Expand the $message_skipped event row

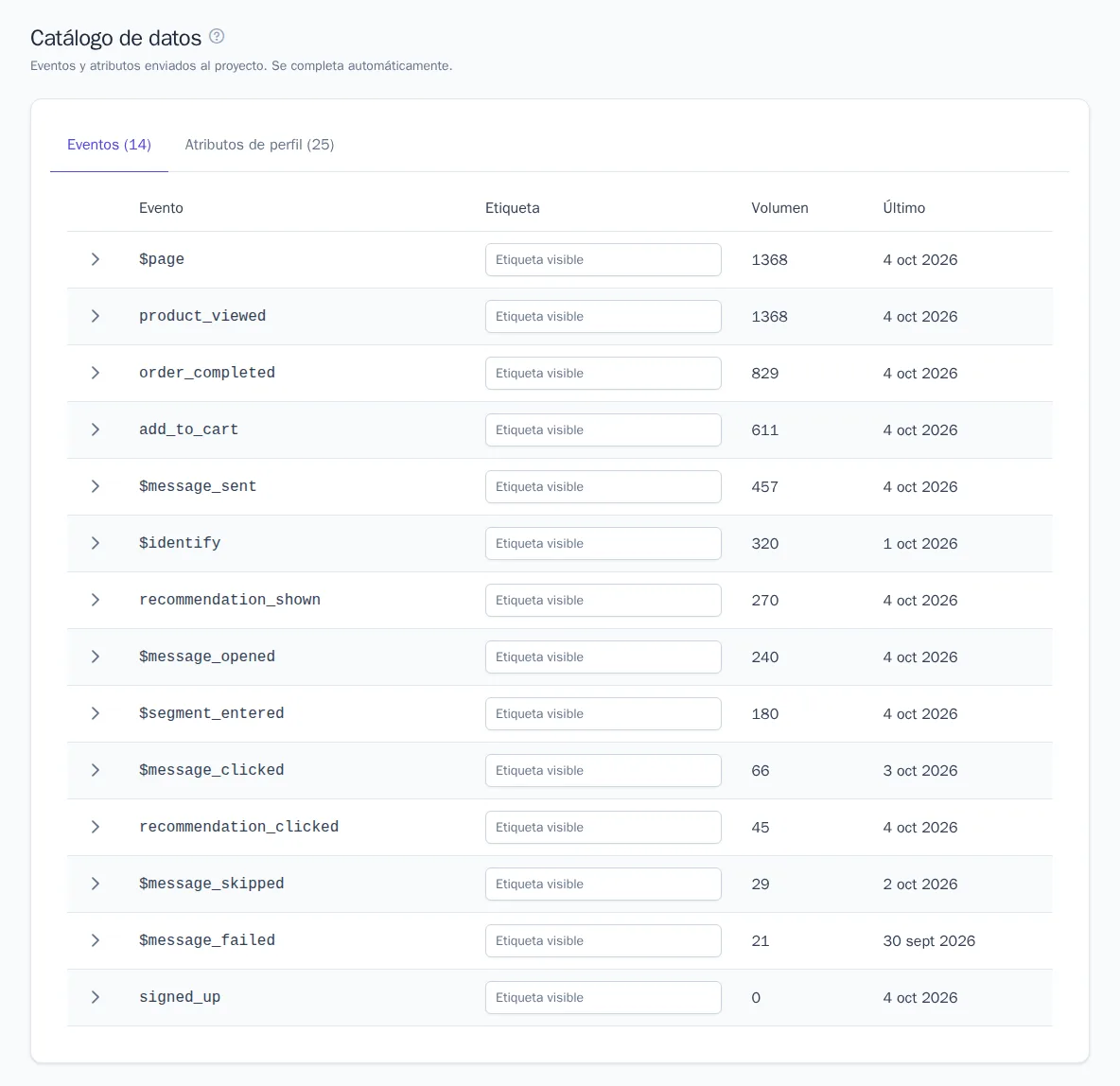click(x=95, y=884)
